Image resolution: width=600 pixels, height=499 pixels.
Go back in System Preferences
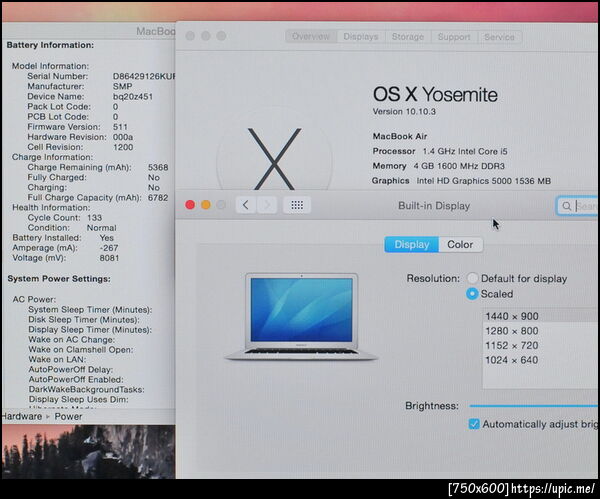coord(246,205)
